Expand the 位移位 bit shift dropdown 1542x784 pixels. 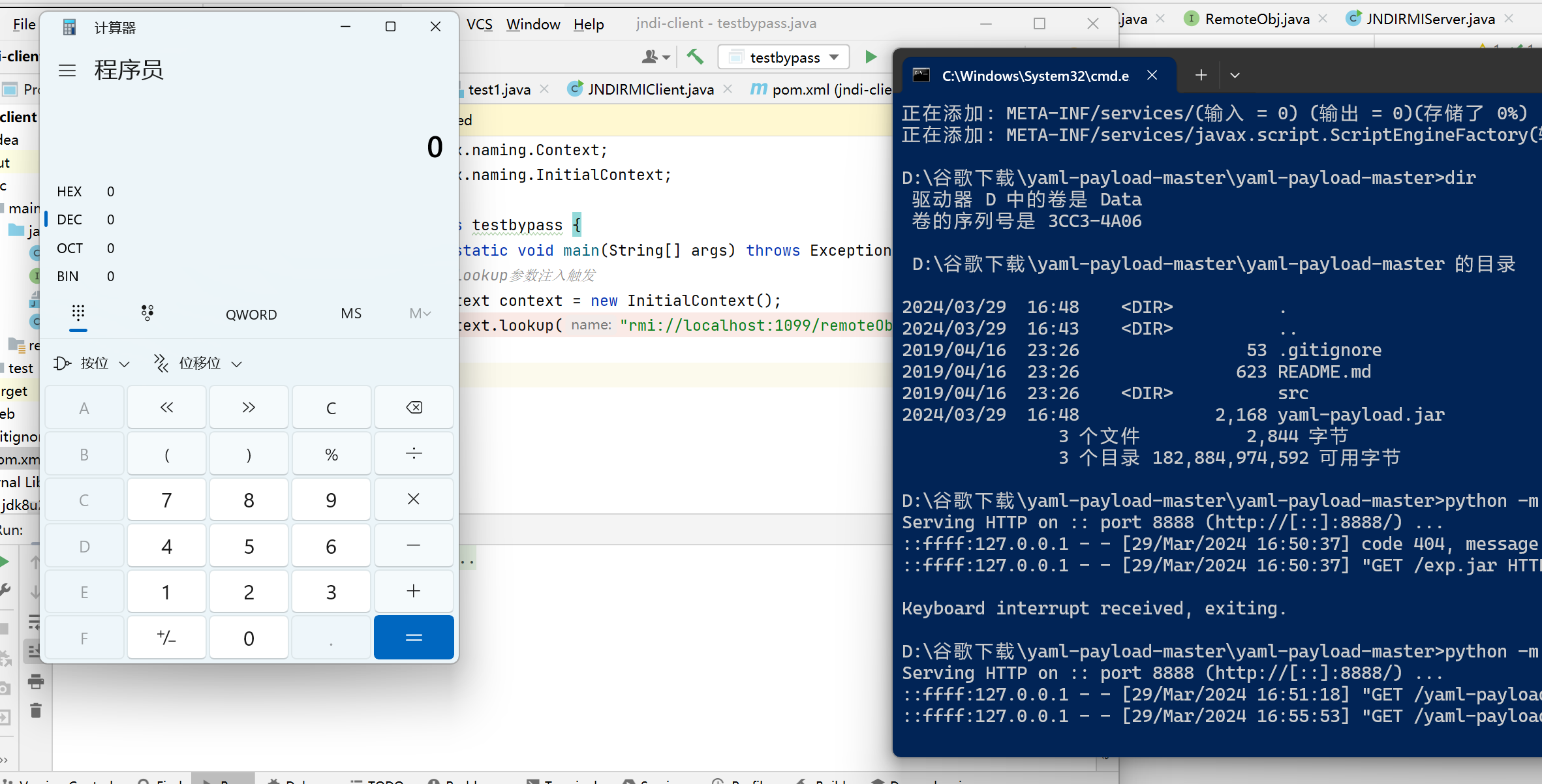coord(198,363)
